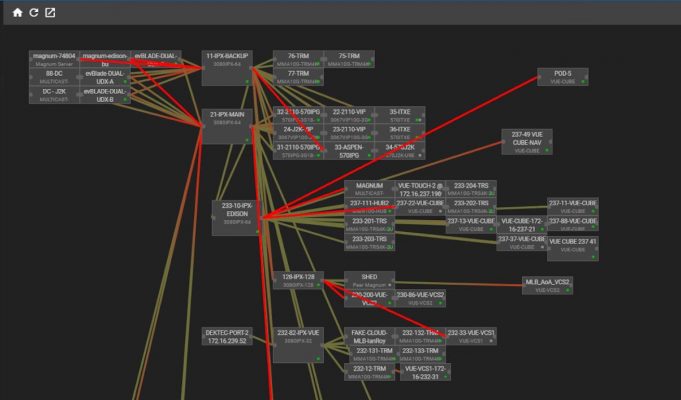Screen dimensions: 681x400
Task: Select the 232-12-TRM node
Action: point(370,372)
